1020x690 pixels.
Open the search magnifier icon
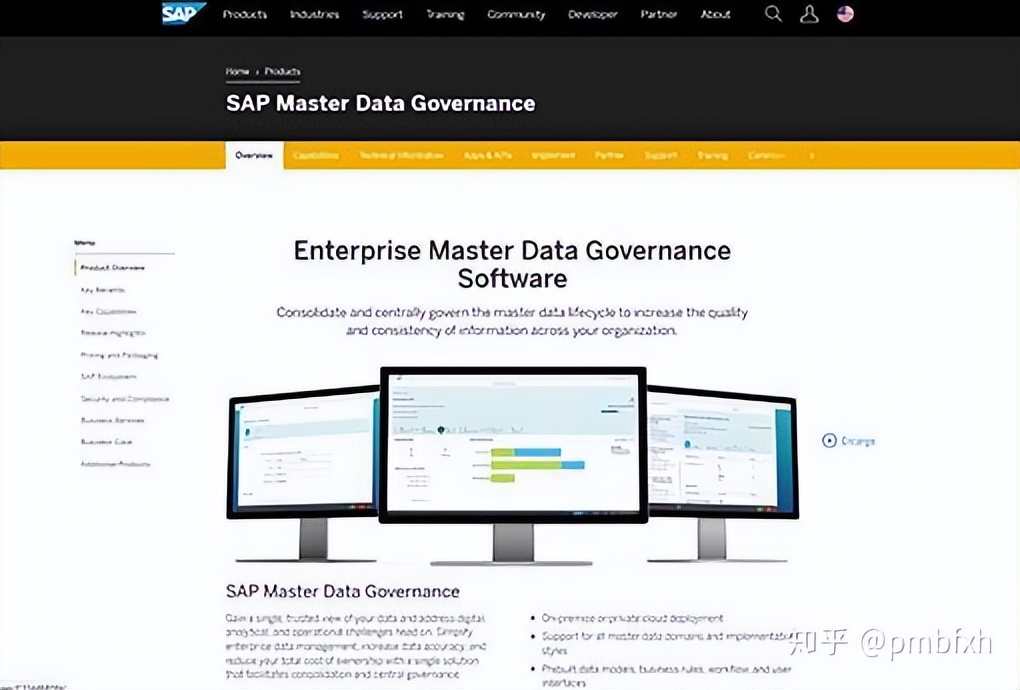[773, 14]
